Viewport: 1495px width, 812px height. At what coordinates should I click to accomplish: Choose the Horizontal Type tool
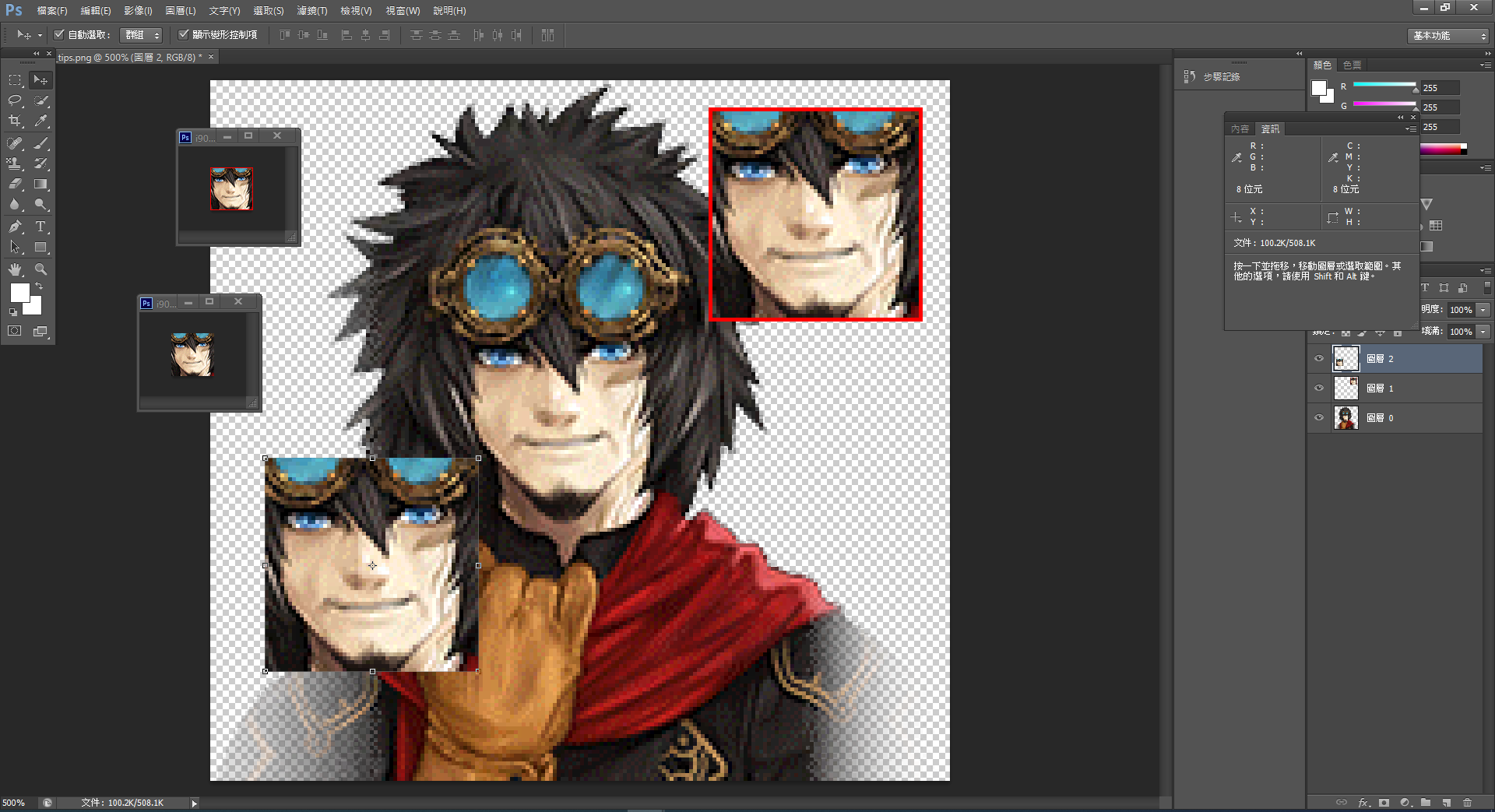41,227
